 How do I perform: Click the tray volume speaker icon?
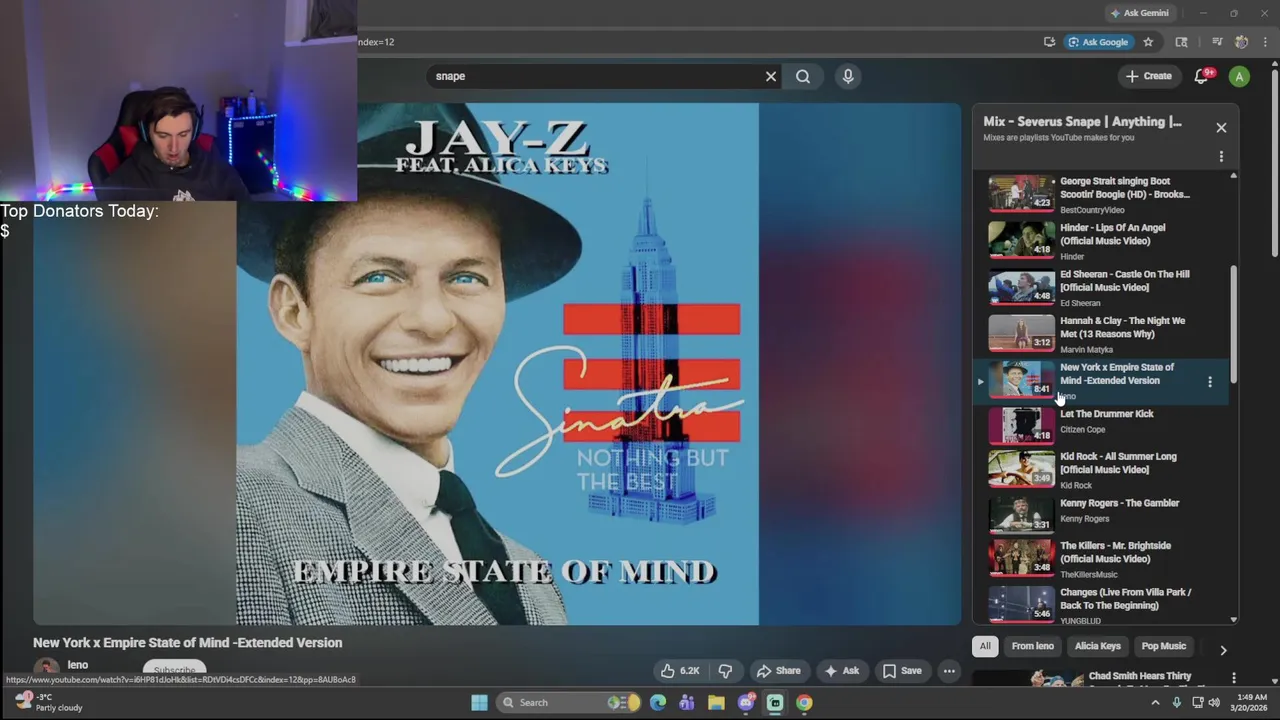coord(1213,703)
